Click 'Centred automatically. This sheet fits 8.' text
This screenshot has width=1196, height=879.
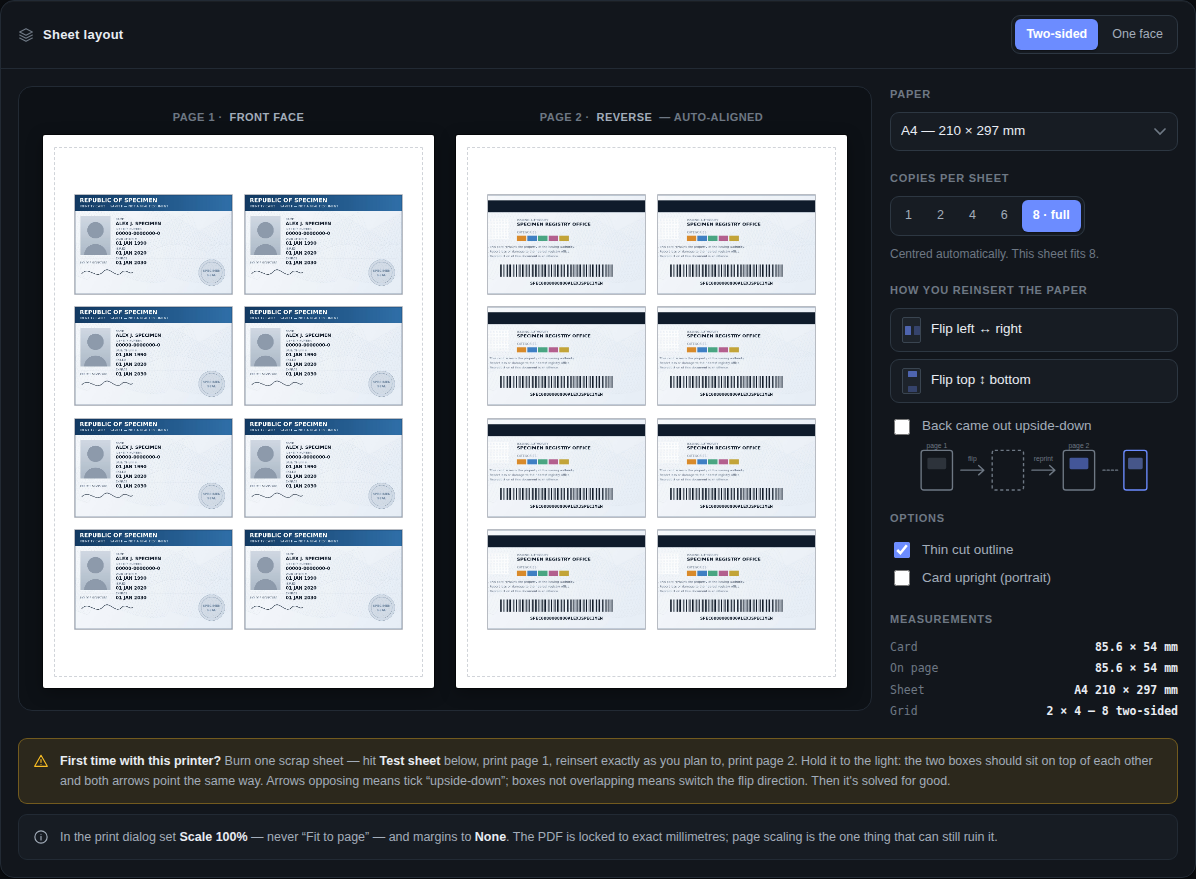994,254
